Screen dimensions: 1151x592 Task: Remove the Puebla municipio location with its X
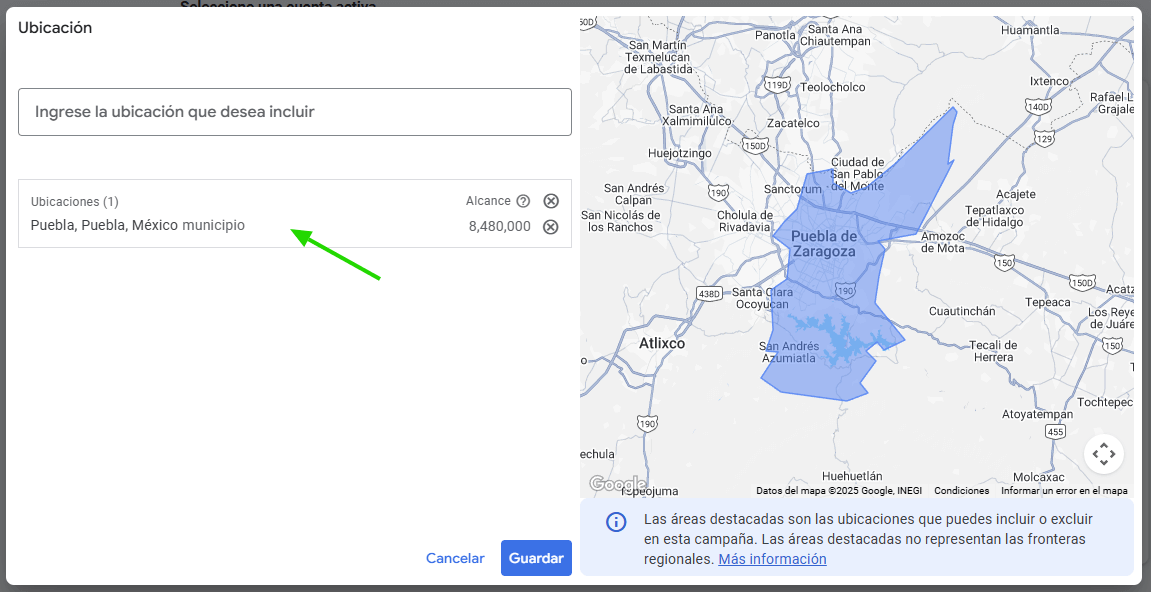pos(550,226)
